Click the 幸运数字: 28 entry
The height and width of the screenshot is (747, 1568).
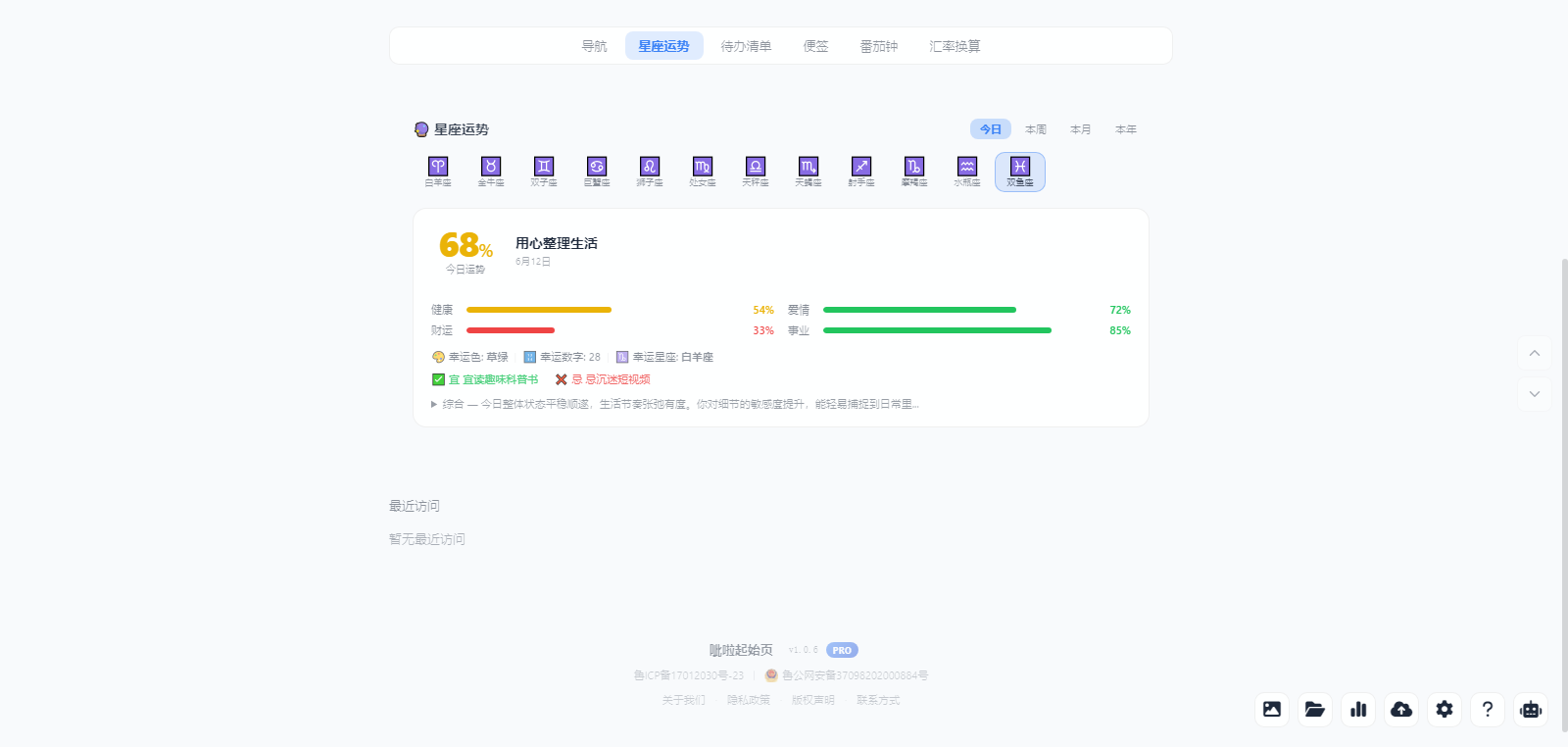point(563,357)
